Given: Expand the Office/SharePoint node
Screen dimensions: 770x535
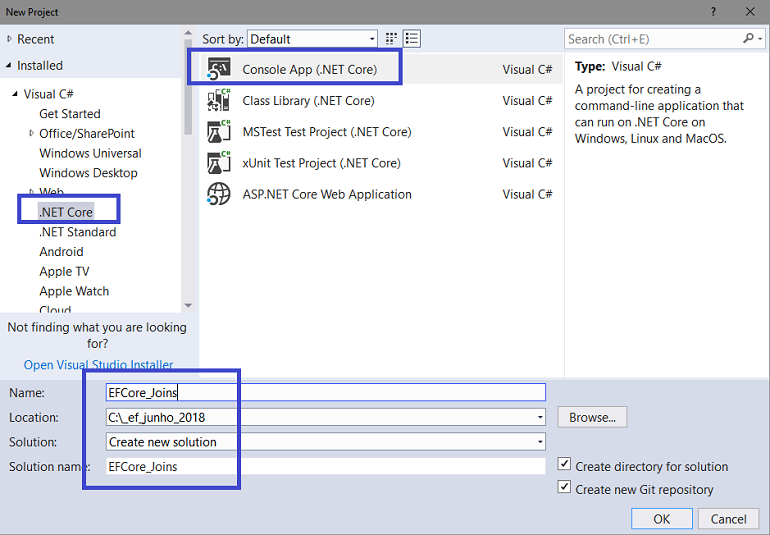Looking at the screenshot, I should point(31,133).
